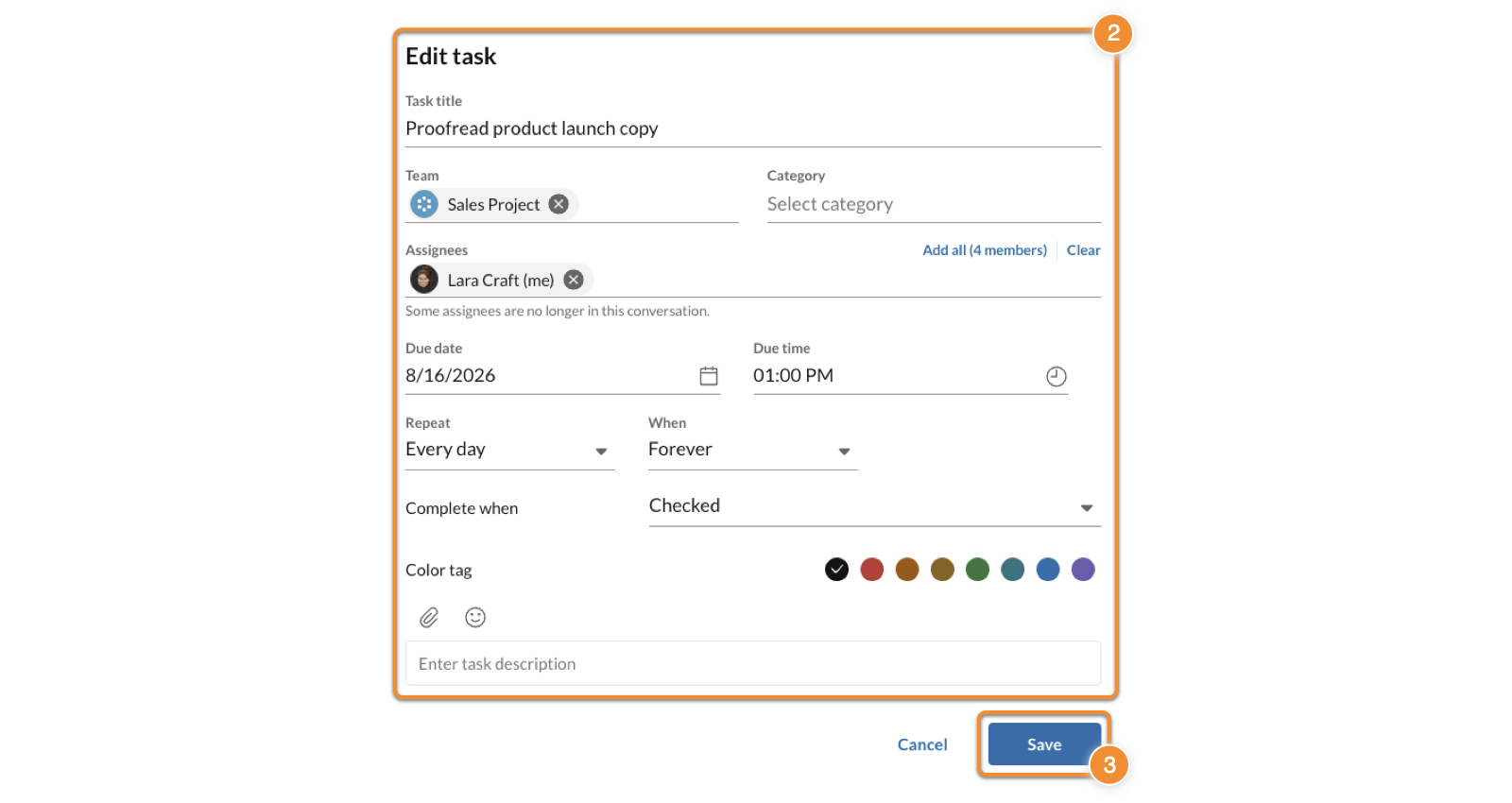
Task: Open the Select category field
Action: pos(931,204)
